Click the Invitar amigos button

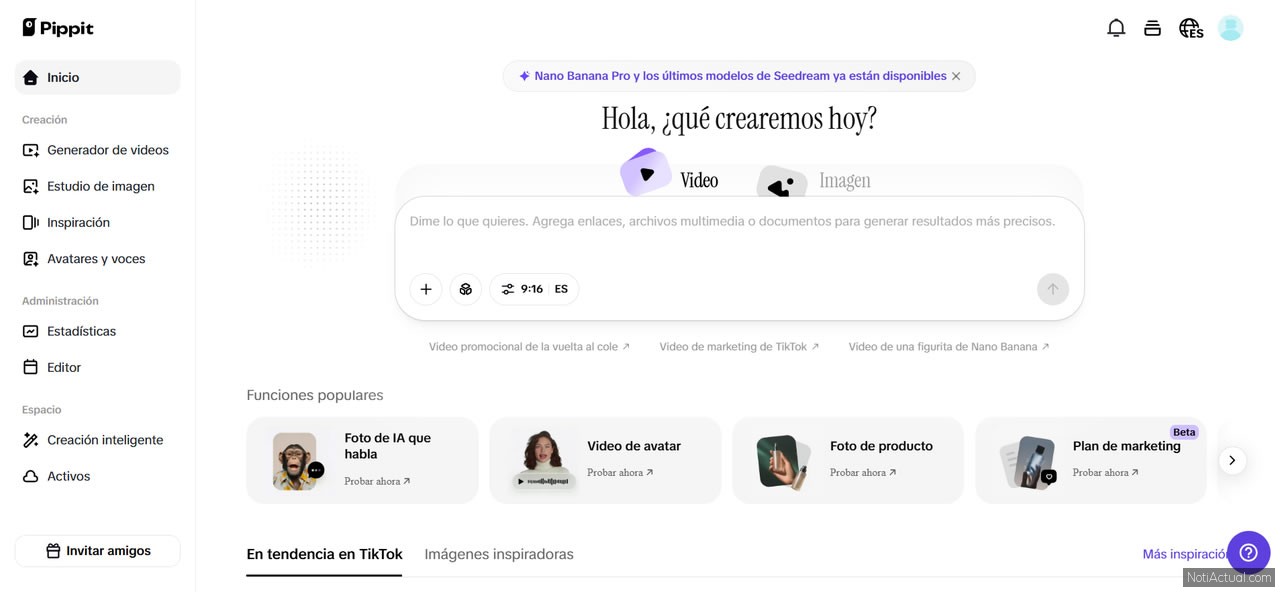click(x=97, y=551)
